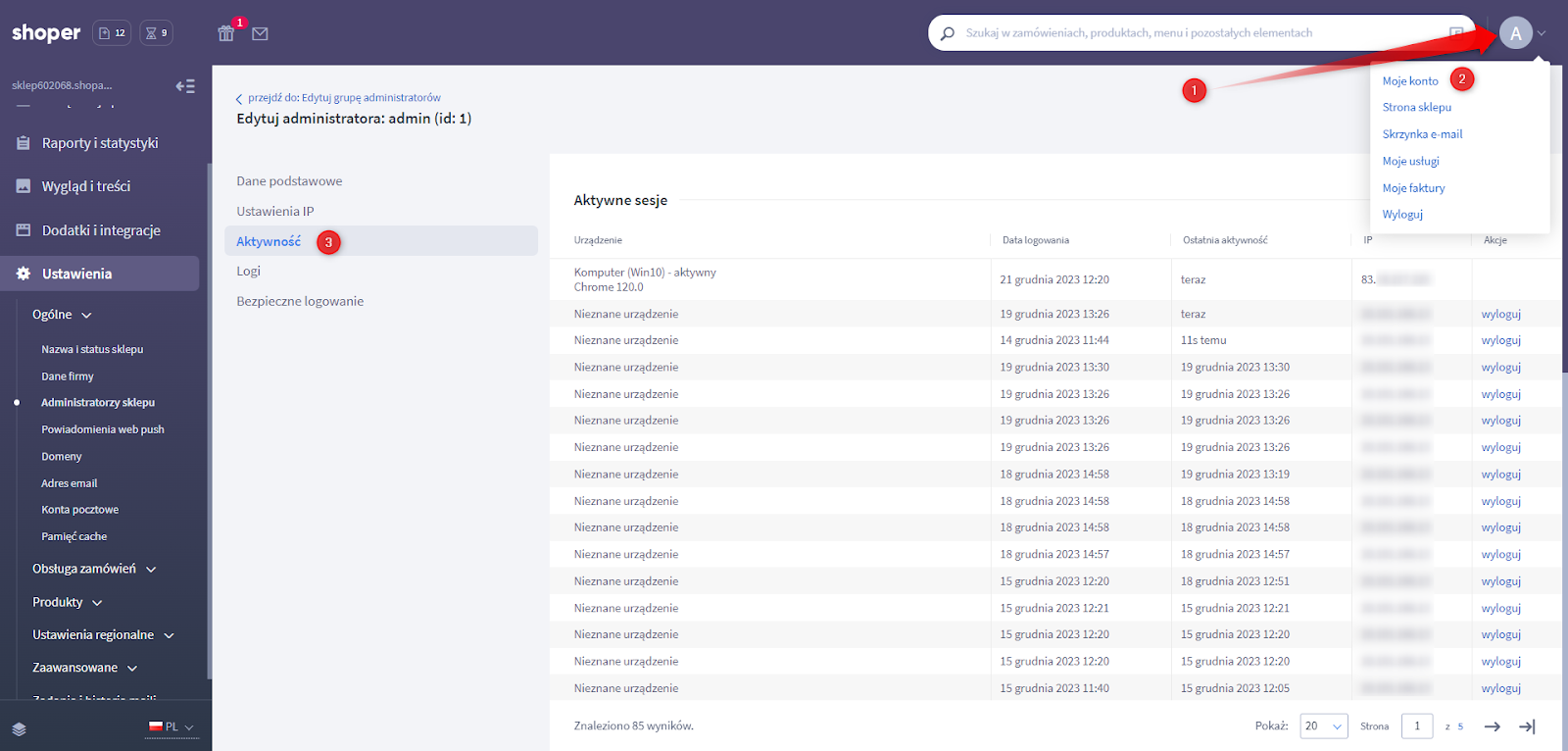Click the search magnifier icon
The height and width of the screenshot is (751, 1568).
[948, 33]
